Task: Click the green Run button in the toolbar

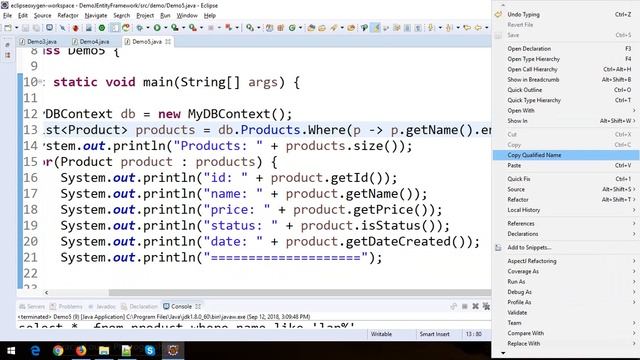Action: coord(157,28)
